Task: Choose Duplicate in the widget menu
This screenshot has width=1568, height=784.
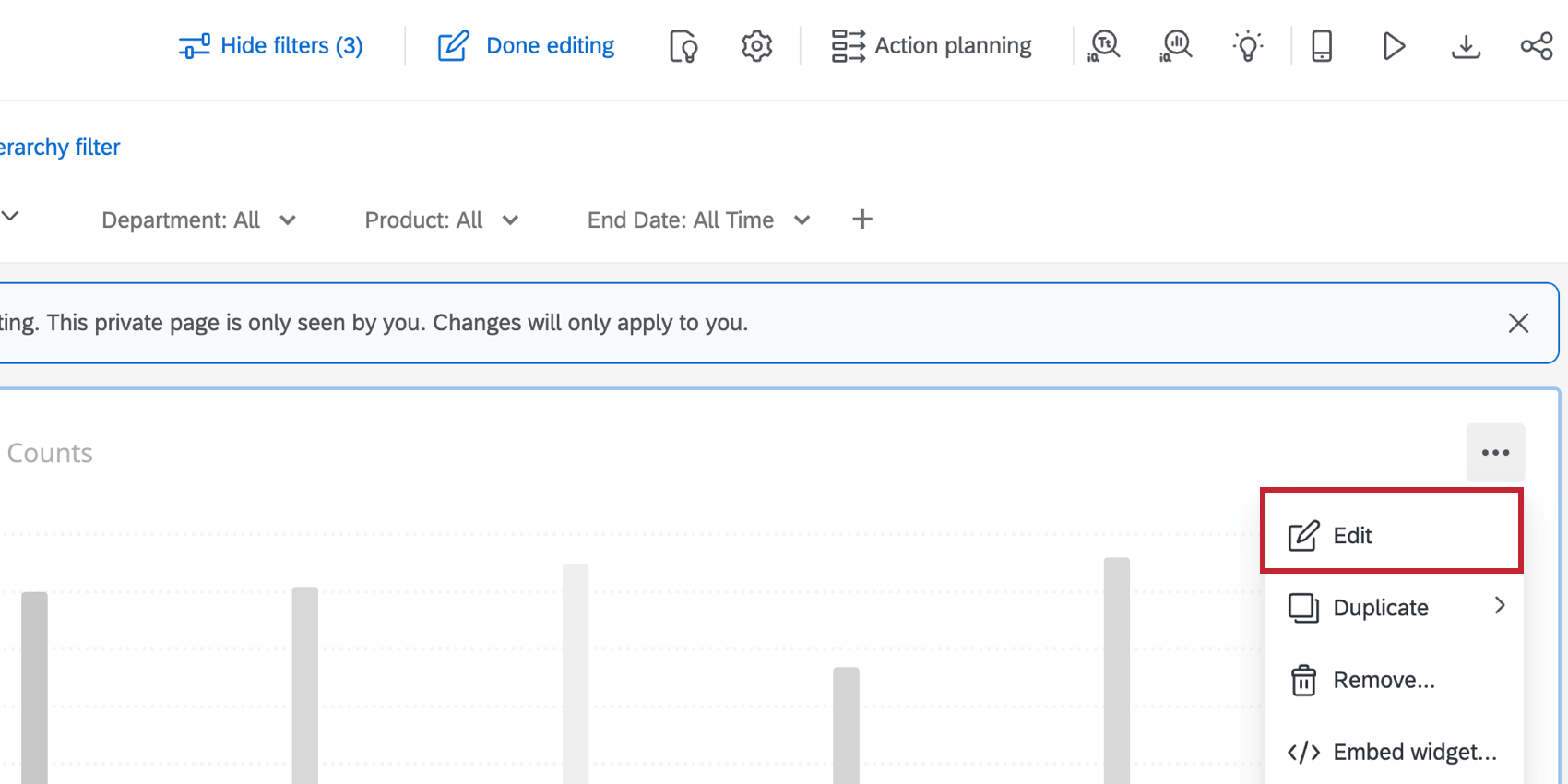Action: coord(1391,608)
